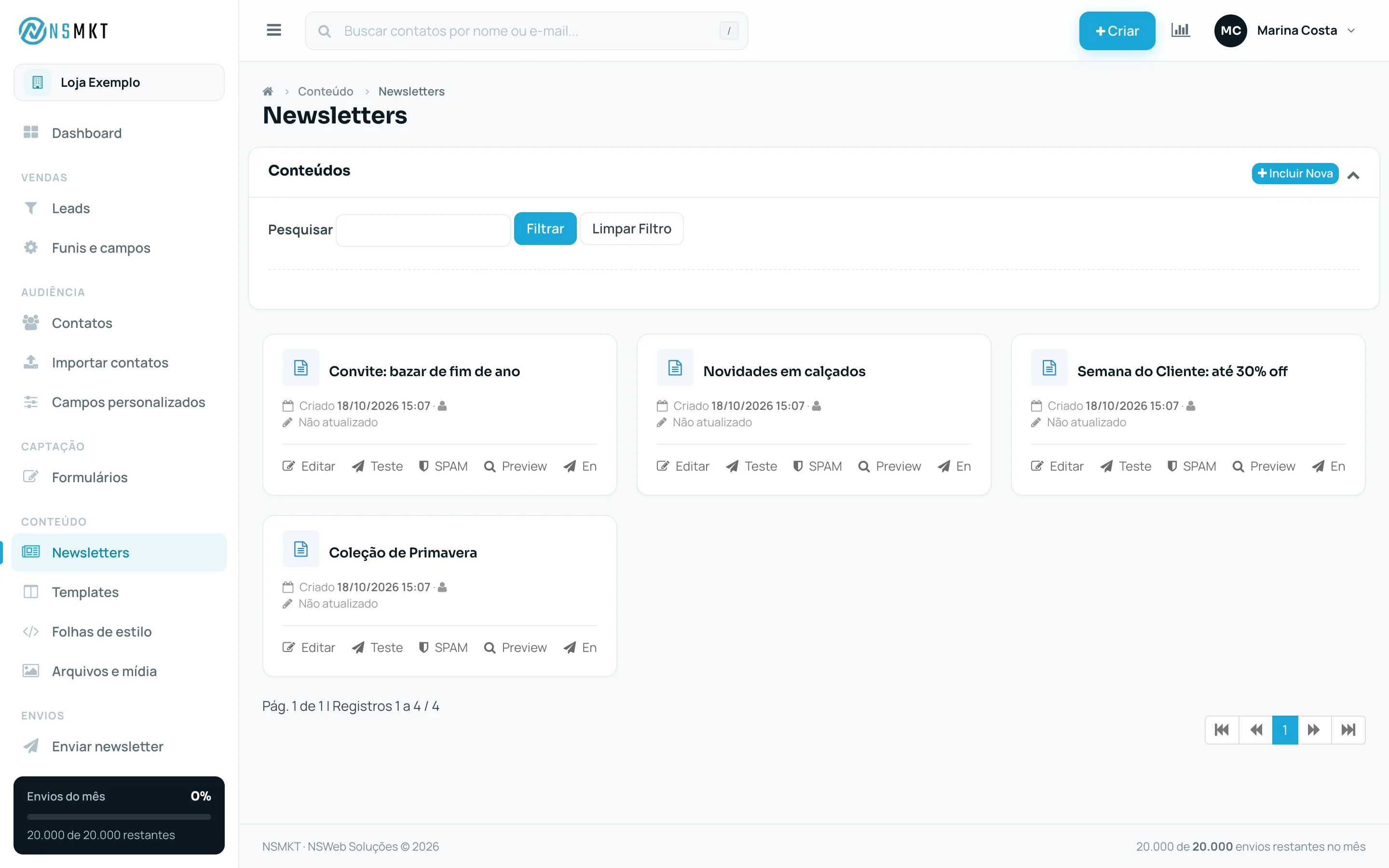Click the Conteúdo breadcrumb link

pyautogui.click(x=326, y=91)
